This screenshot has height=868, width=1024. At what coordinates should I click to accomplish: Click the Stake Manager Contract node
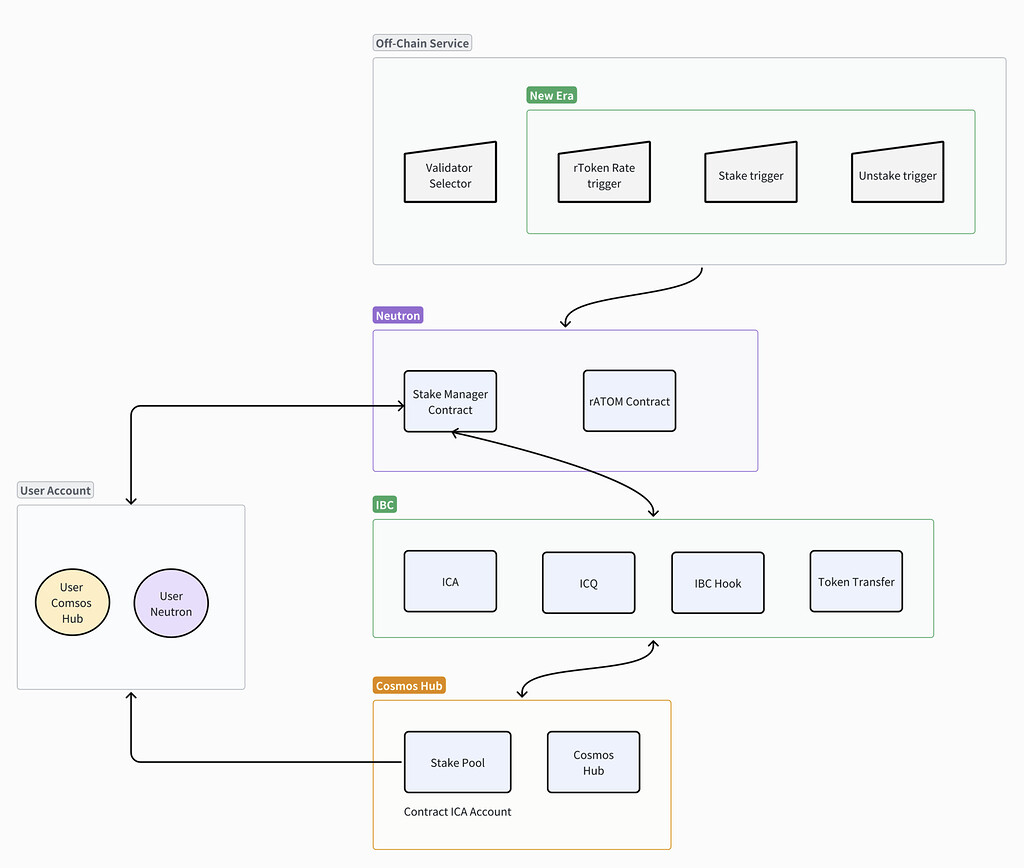pyautogui.click(x=449, y=401)
